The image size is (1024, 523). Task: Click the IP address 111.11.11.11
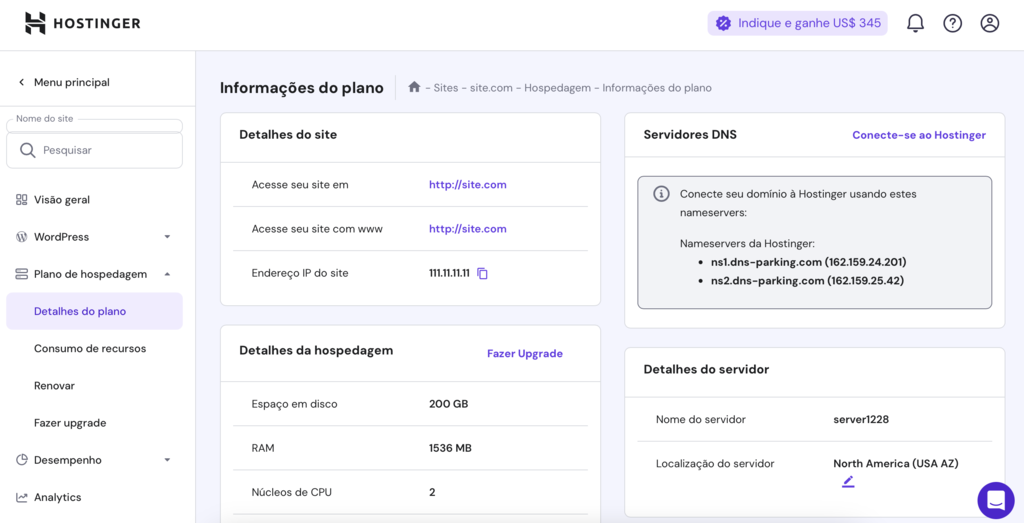click(x=449, y=274)
